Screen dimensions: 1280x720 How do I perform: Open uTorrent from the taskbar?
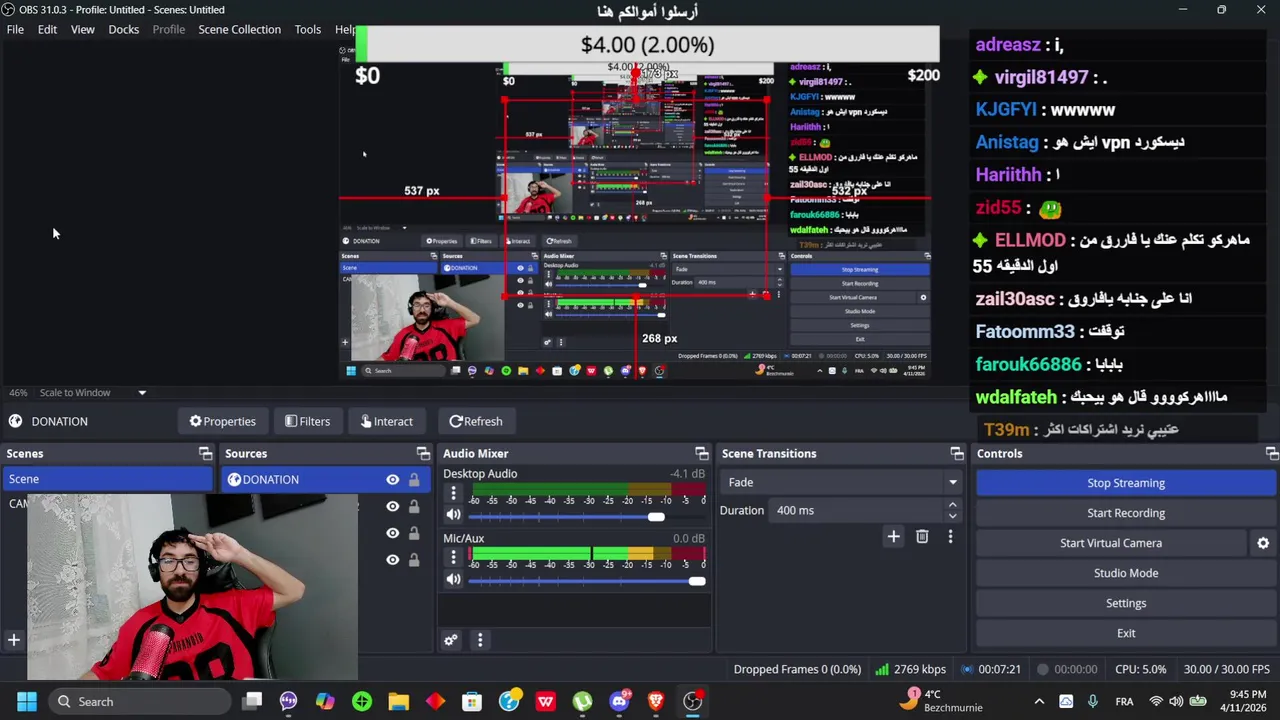(582, 702)
